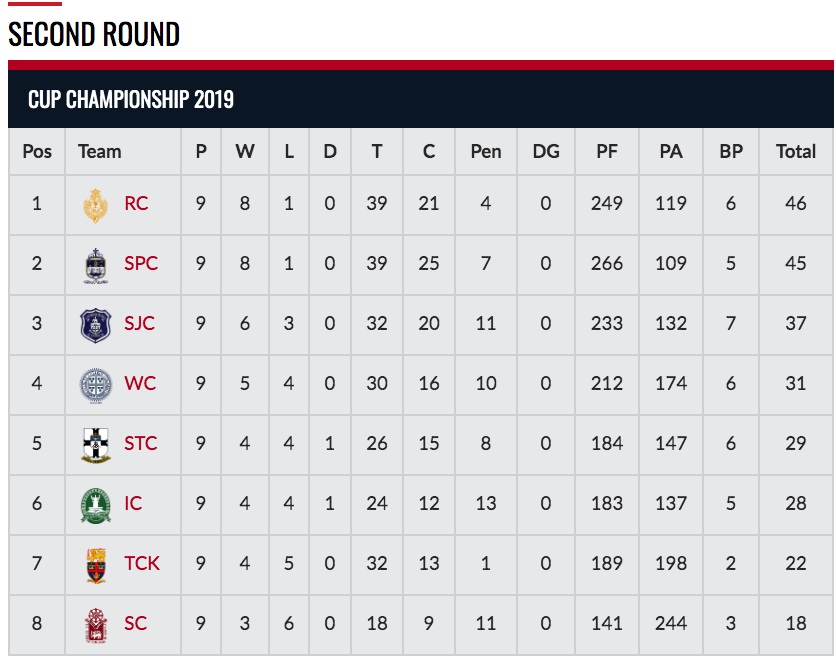Click the IC green crest icon

[x=95, y=504]
